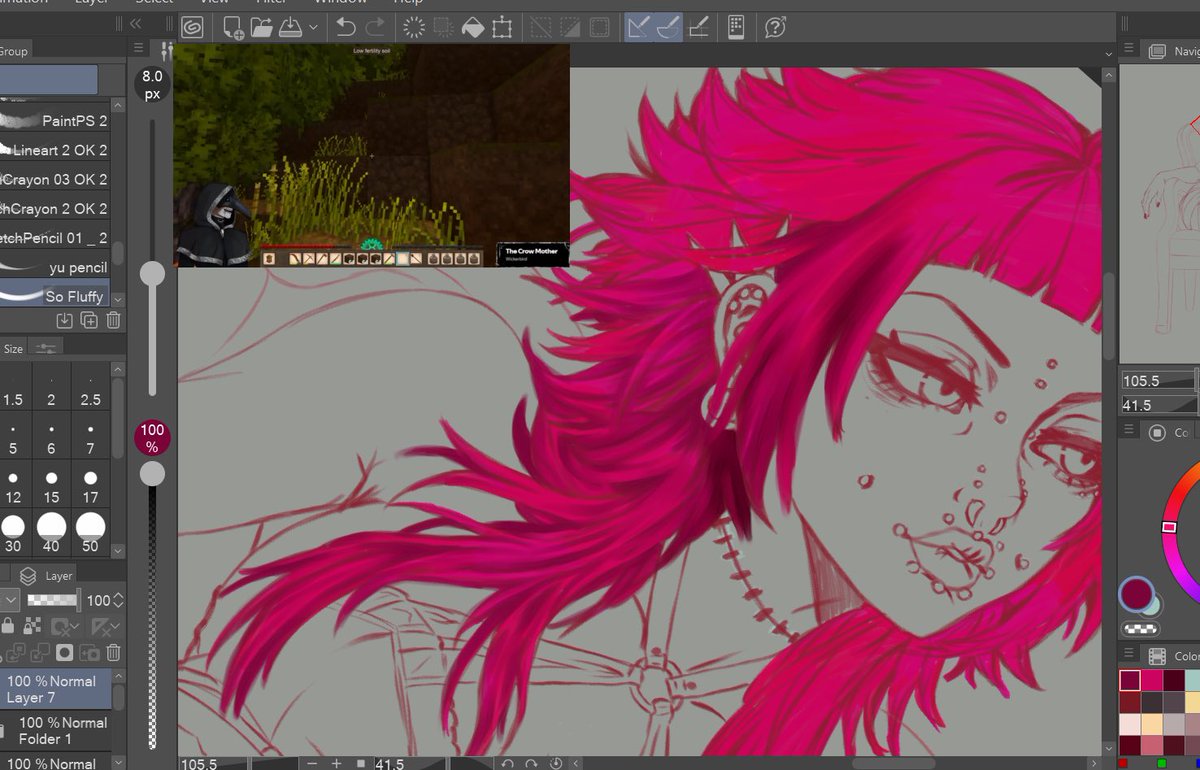Save the current drawing

[x=291, y=27]
